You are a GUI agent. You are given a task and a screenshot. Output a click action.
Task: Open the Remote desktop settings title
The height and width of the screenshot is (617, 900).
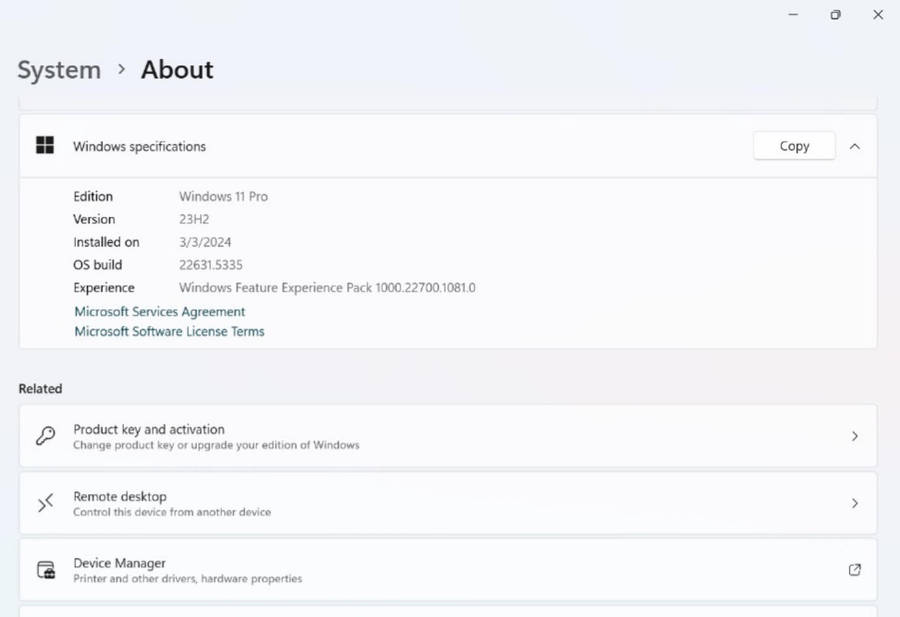click(119, 496)
